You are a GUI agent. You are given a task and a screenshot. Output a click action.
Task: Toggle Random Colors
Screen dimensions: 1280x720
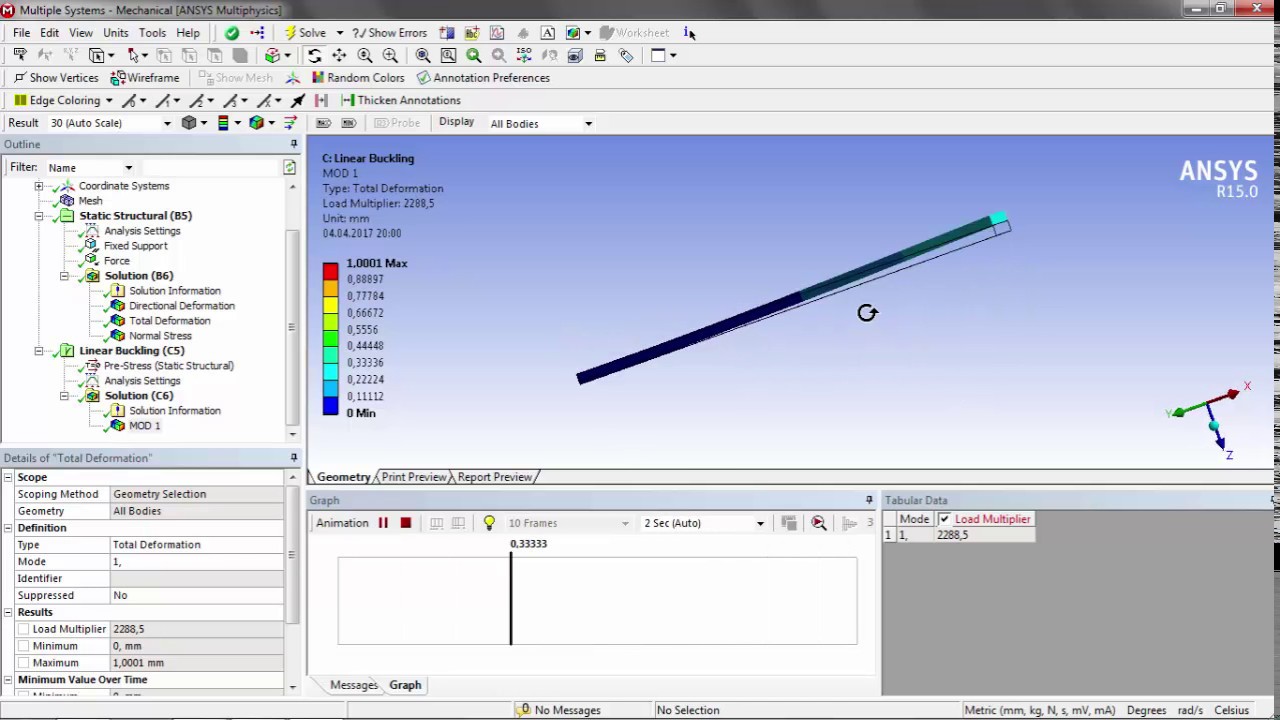[x=357, y=78]
